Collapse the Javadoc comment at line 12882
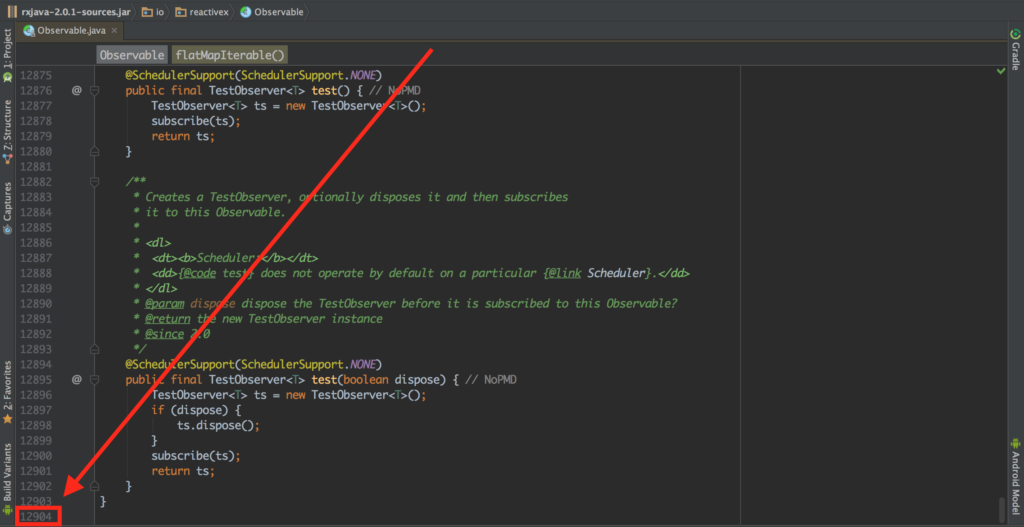The image size is (1024, 527). (x=94, y=182)
